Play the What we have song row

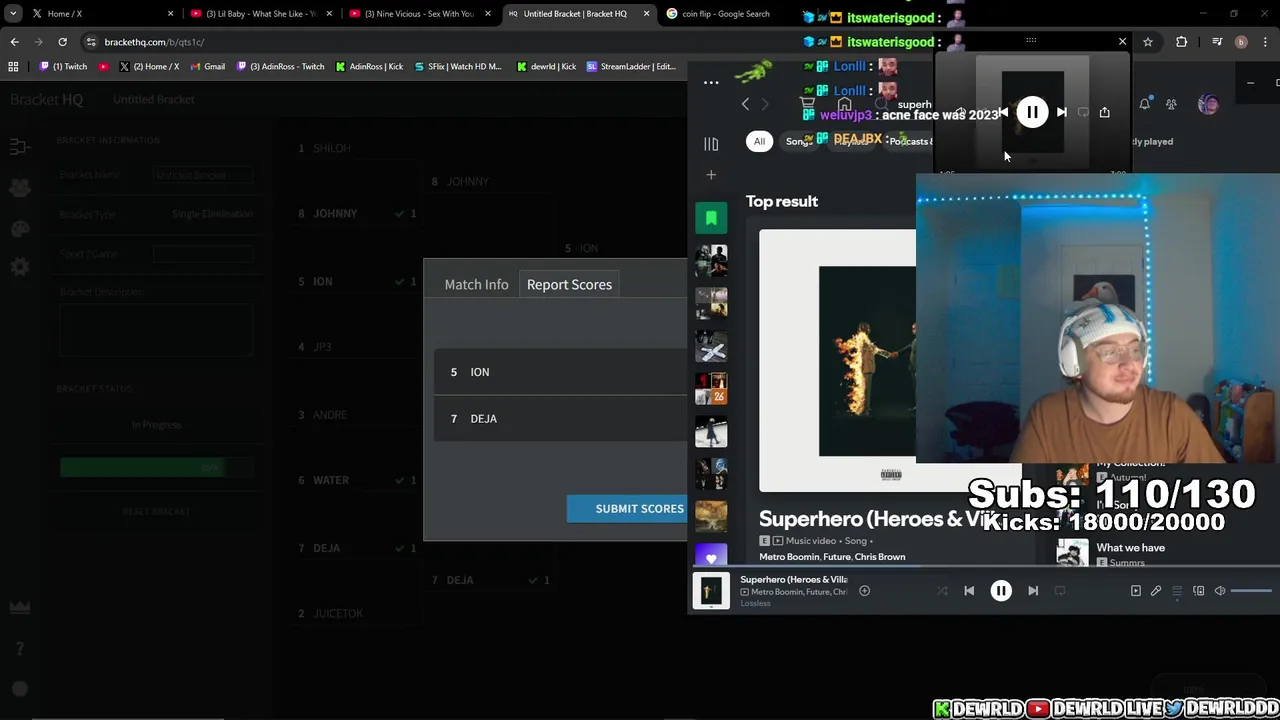(1160, 554)
